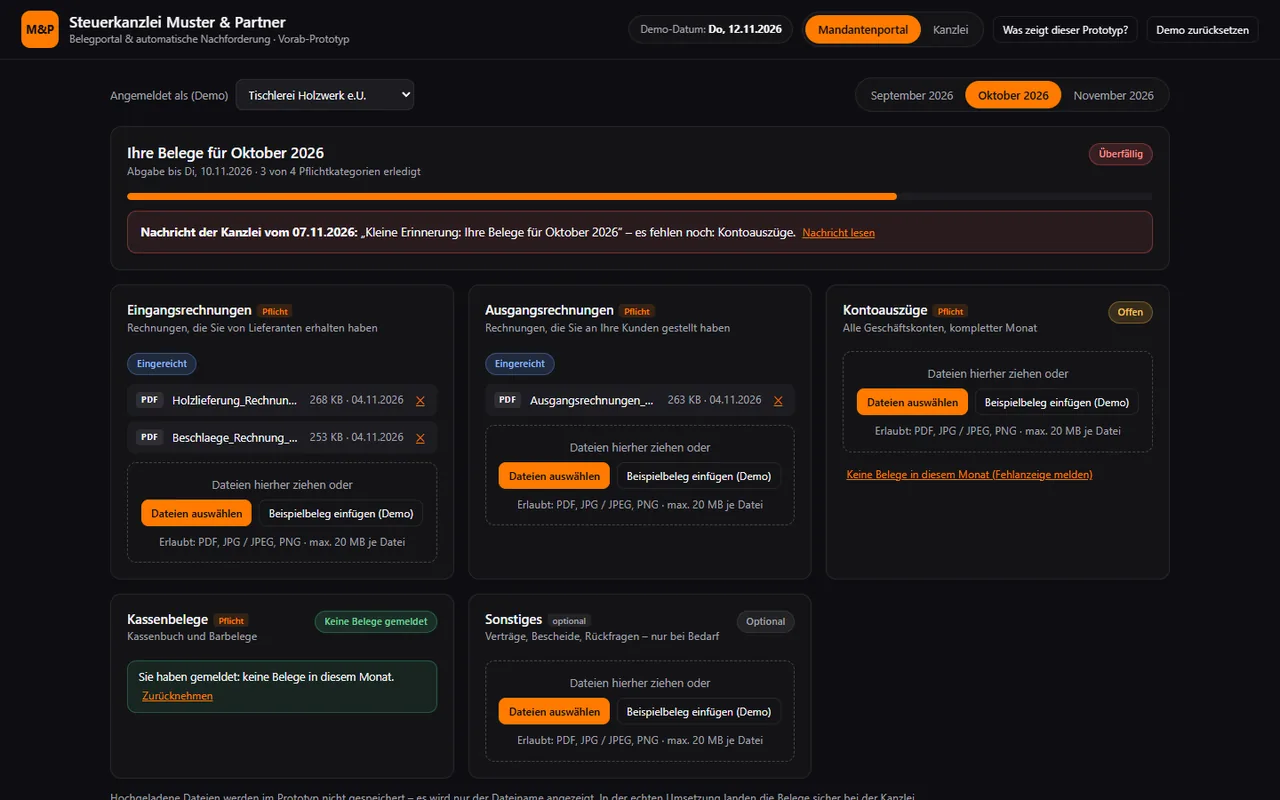This screenshot has height=800, width=1280.
Task: Click the Offen badge on Kontoauszüge
Action: pos(1130,312)
